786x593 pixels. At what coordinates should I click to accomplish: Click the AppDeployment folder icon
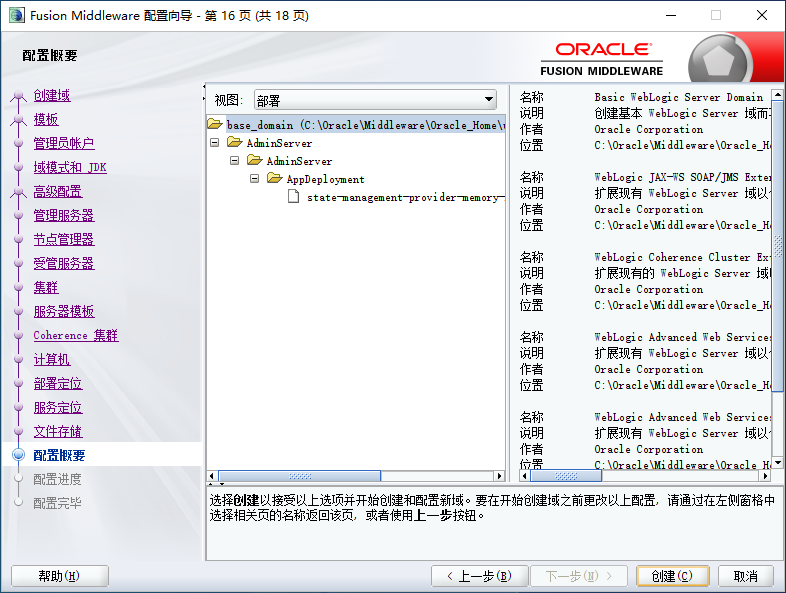click(275, 178)
